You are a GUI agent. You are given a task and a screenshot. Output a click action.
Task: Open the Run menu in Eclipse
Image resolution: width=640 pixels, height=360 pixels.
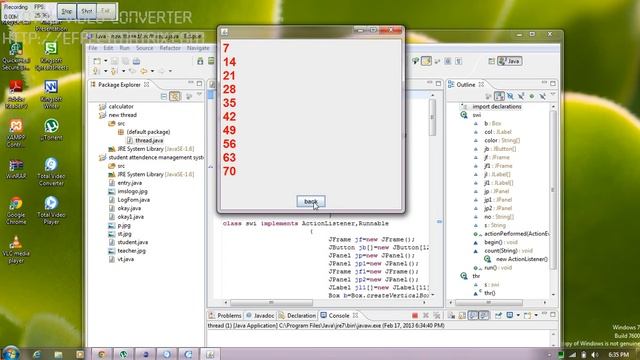[x=124, y=48]
